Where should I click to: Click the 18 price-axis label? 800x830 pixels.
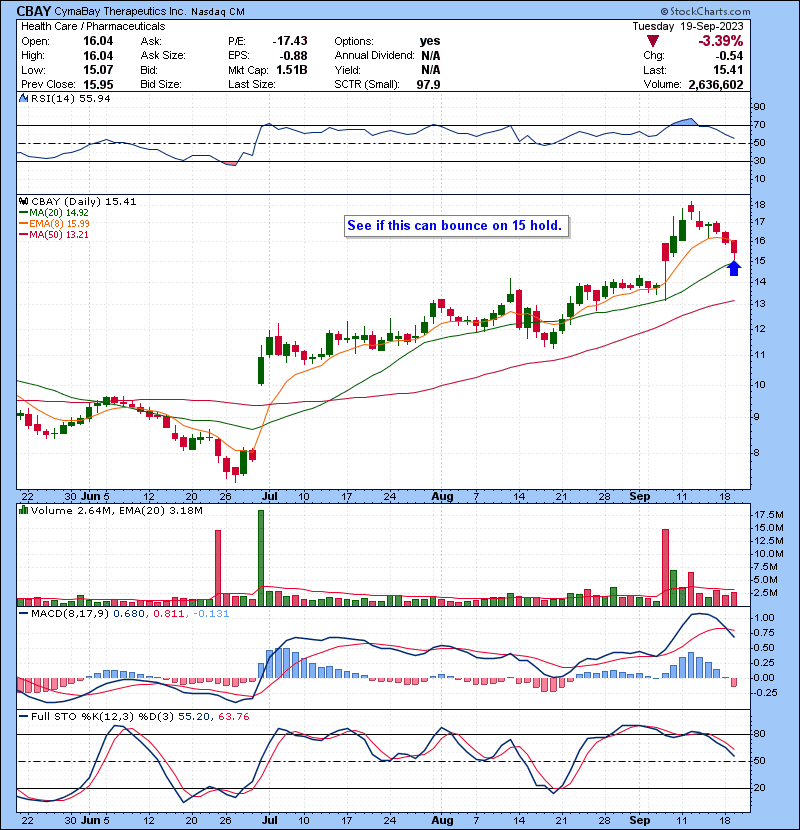point(759,205)
